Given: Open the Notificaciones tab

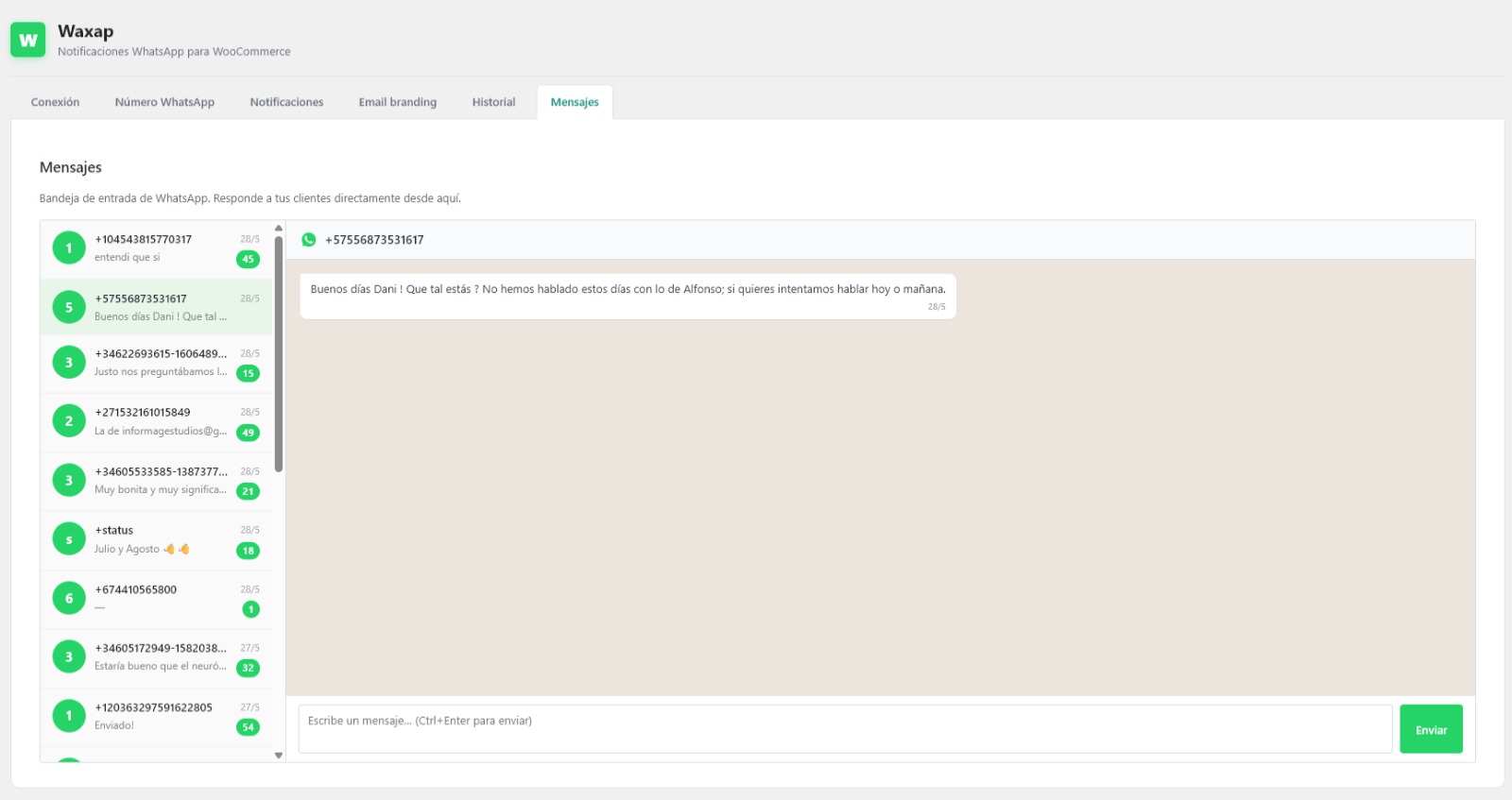Looking at the screenshot, I should point(286,102).
